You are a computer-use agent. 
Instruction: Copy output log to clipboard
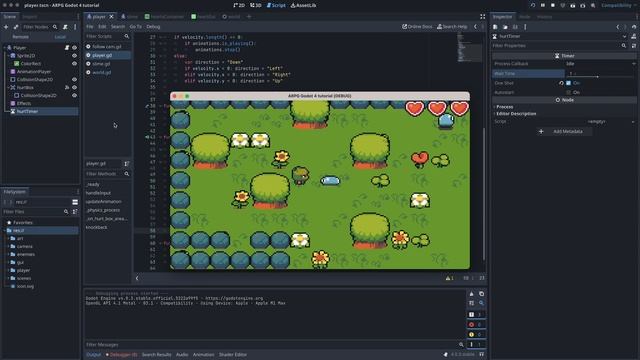(481, 294)
